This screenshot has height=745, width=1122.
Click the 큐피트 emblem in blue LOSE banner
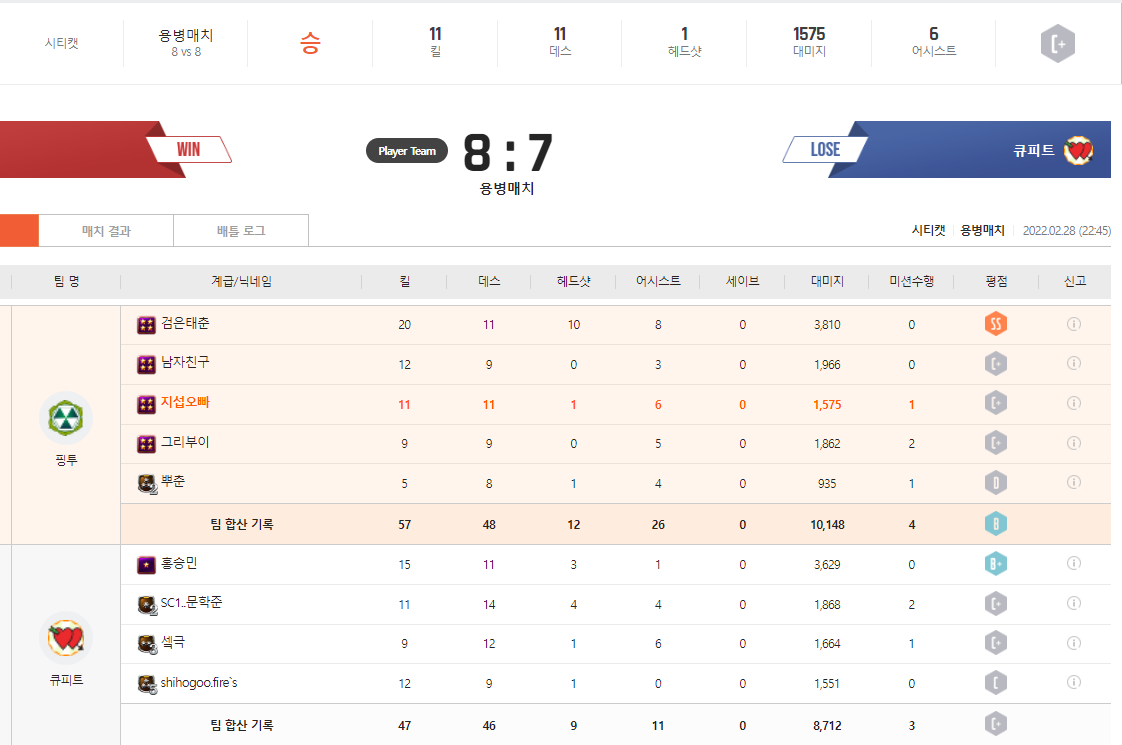point(1078,150)
